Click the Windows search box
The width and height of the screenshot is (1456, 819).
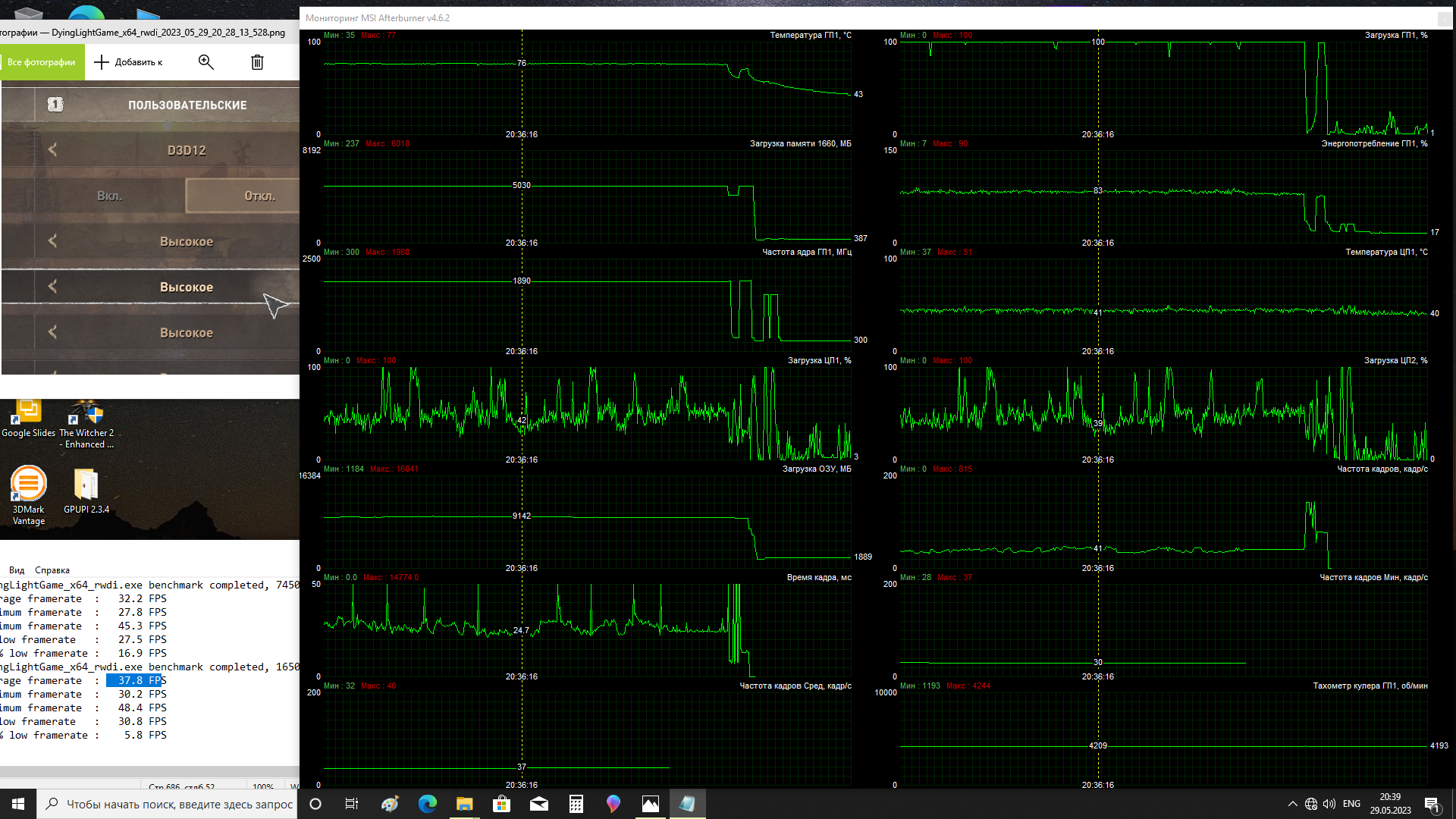tap(168, 804)
